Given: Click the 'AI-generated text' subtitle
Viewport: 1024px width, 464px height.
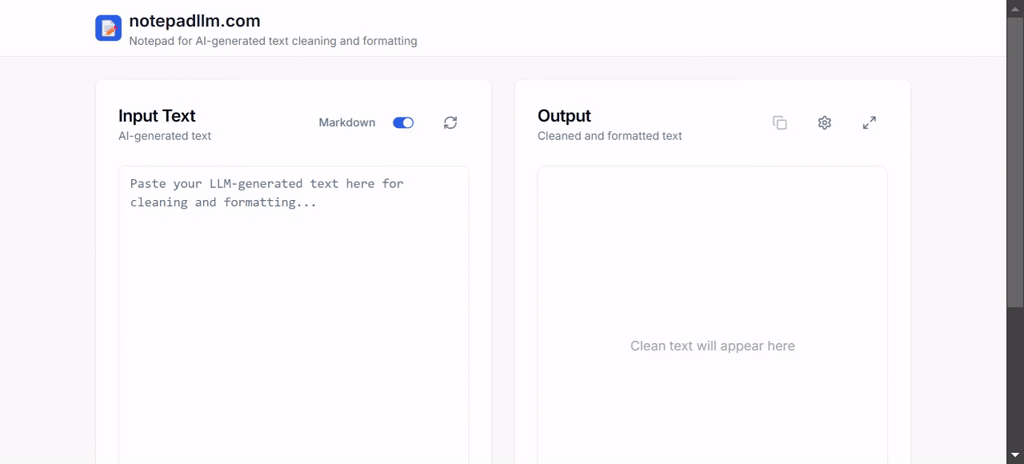Looking at the screenshot, I should pyautogui.click(x=165, y=136).
